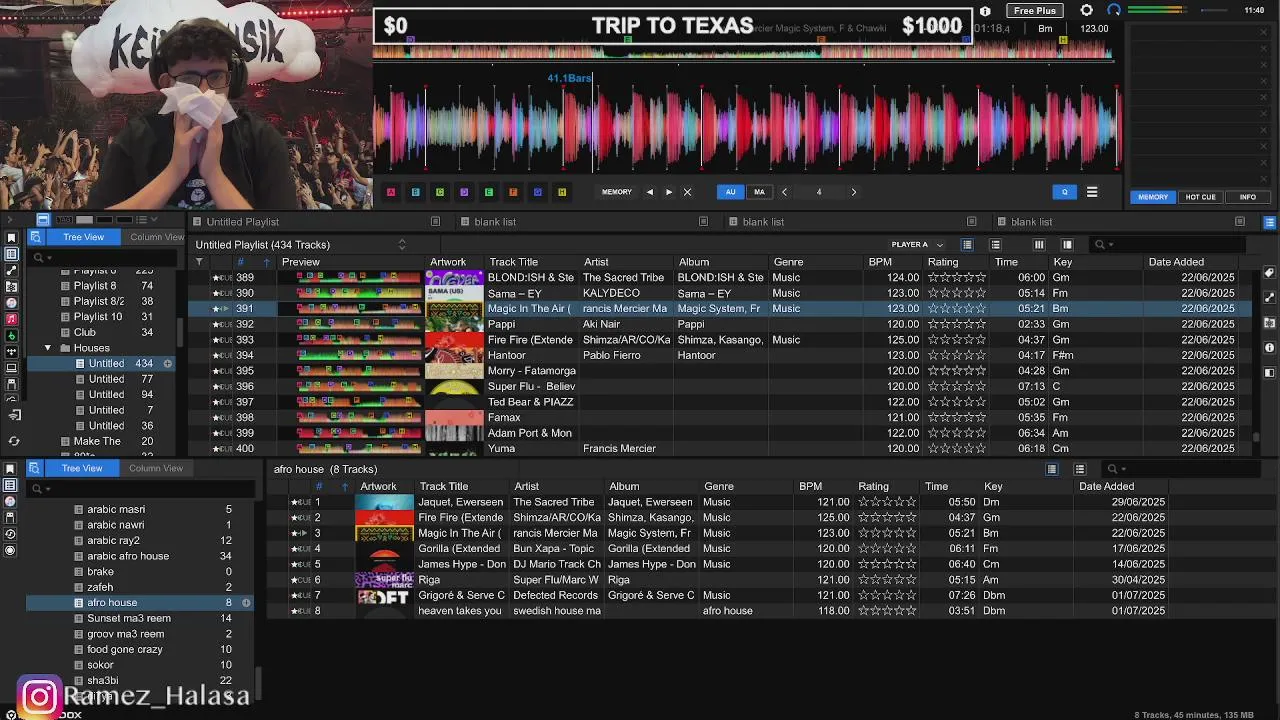1280x720 pixels.
Task: Toggle the split panel icon in upper list
Action: [1067, 245]
